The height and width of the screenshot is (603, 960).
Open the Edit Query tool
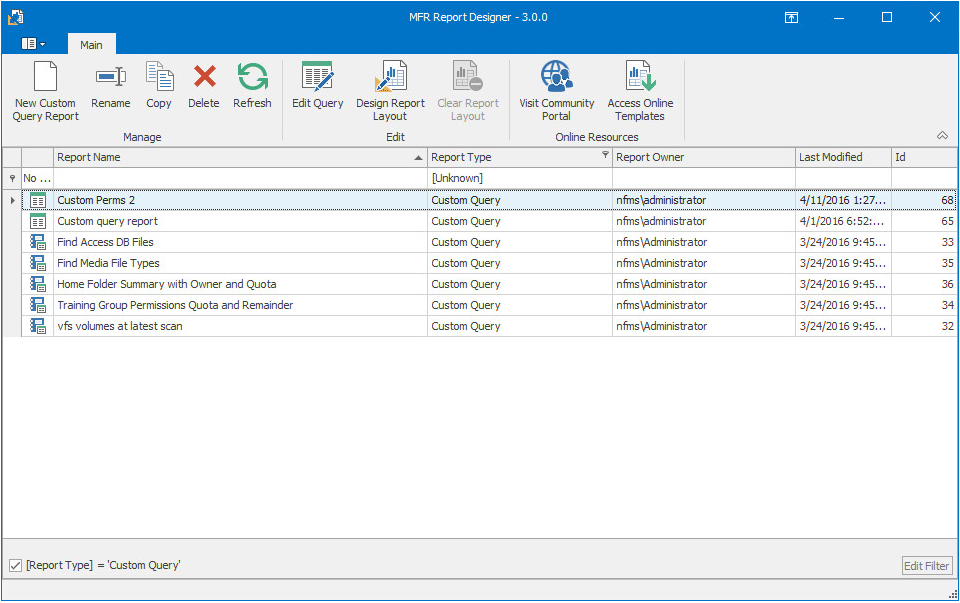(317, 88)
